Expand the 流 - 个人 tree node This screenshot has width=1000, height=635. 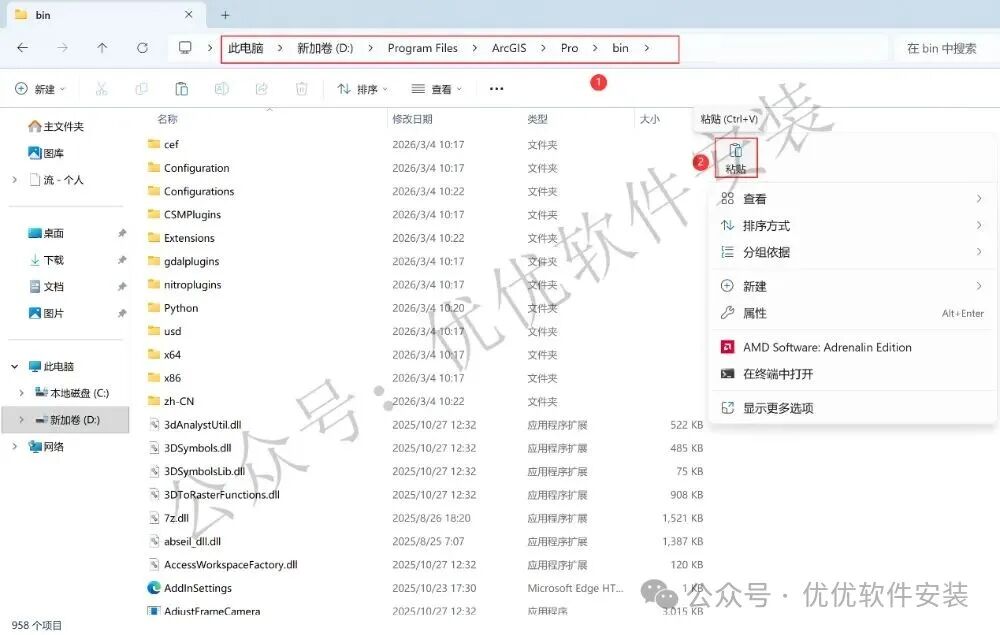pyautogui.click(x=15, y=180)
